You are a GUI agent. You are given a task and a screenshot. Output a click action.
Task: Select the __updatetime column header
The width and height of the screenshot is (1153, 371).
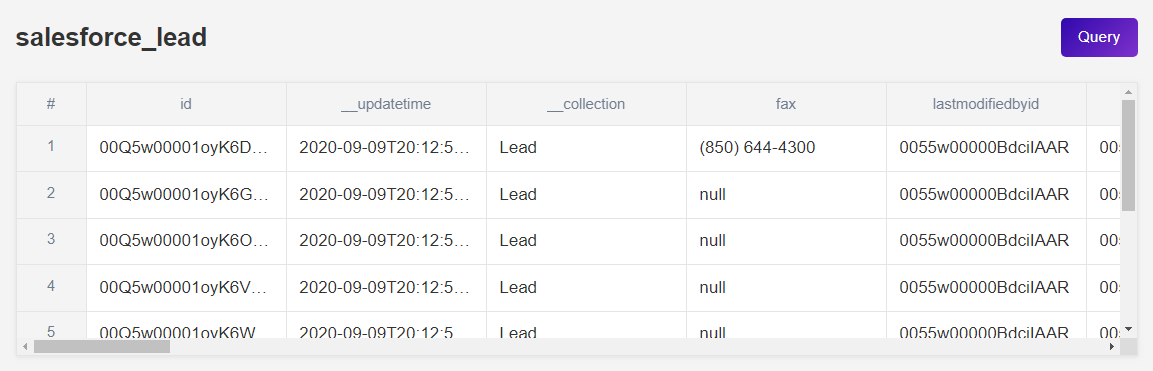tap(386, 104)
